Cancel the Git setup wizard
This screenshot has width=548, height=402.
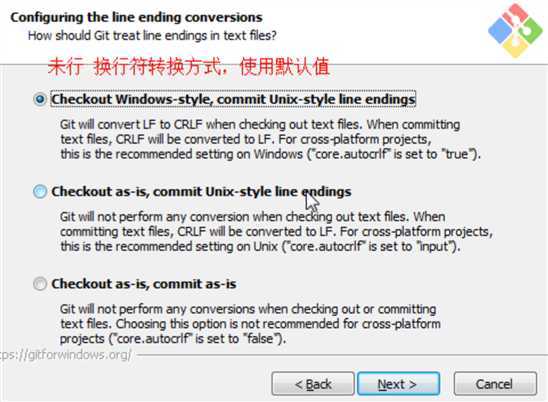pos(495,384)
